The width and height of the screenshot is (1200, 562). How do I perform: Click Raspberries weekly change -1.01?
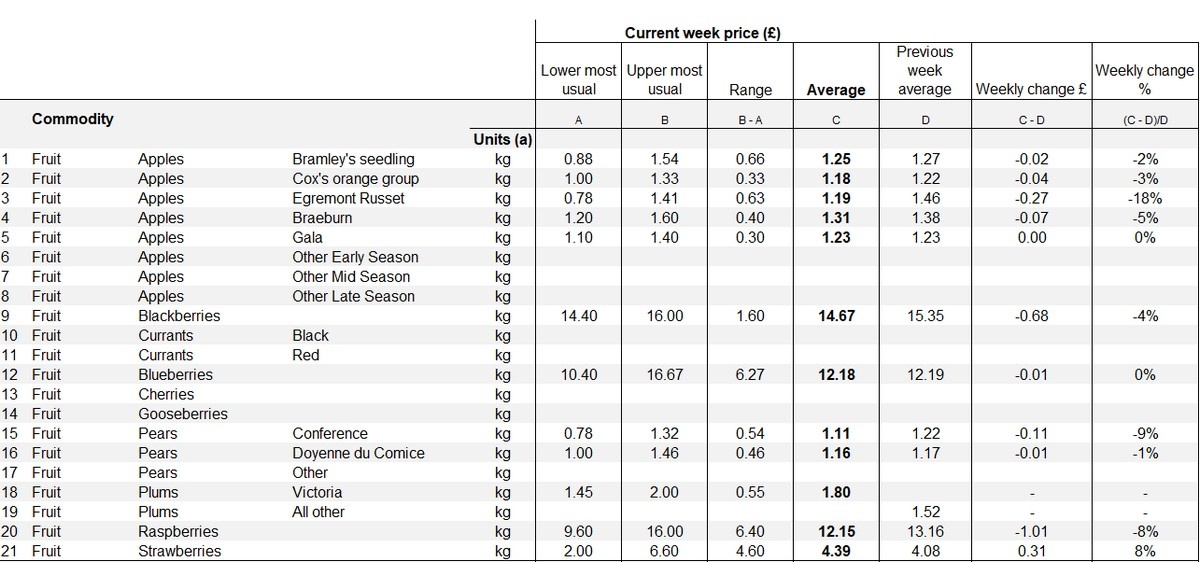point(1032,531)
